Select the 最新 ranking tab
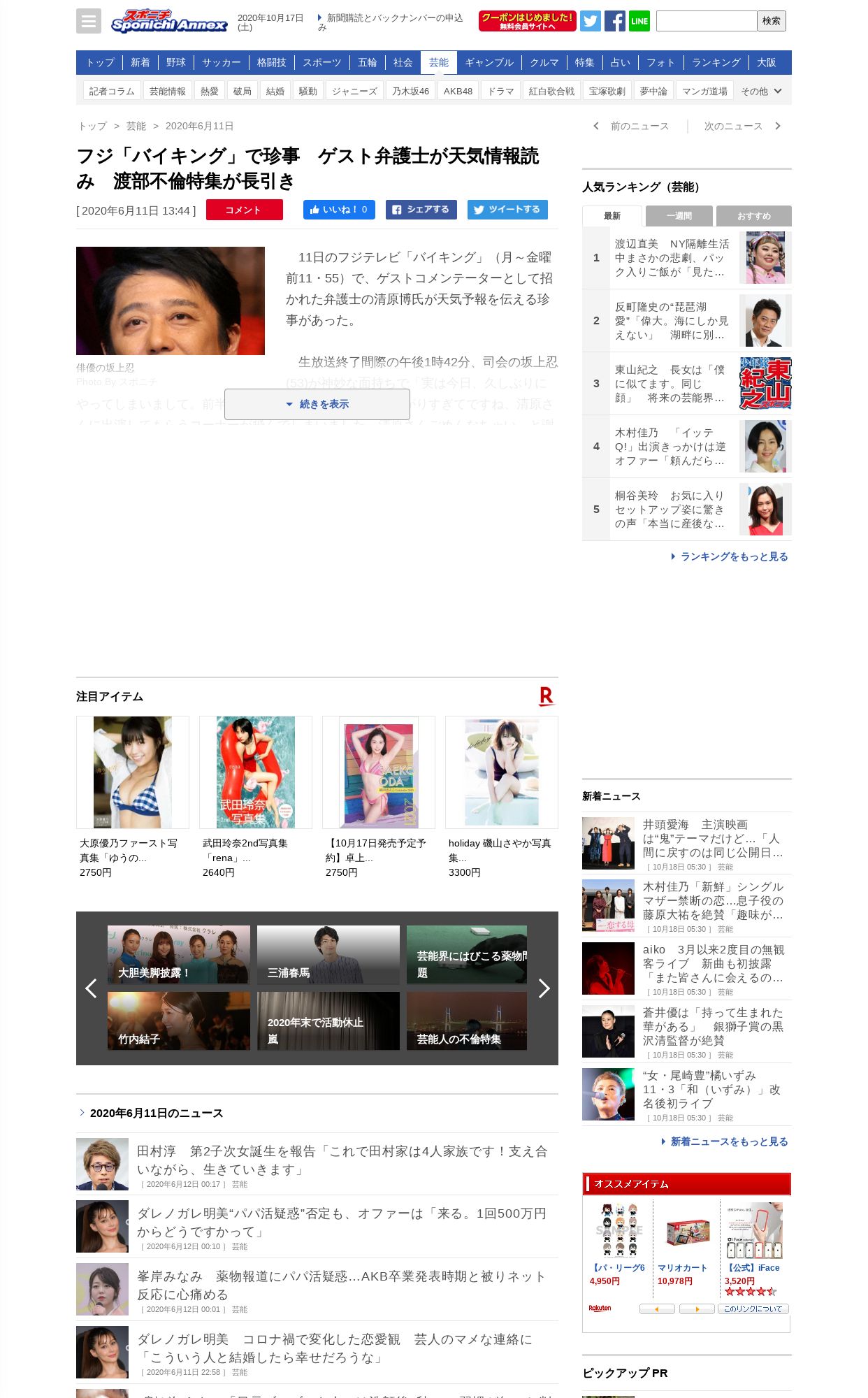Screen dimensions: 868x1398 point(612,216)
